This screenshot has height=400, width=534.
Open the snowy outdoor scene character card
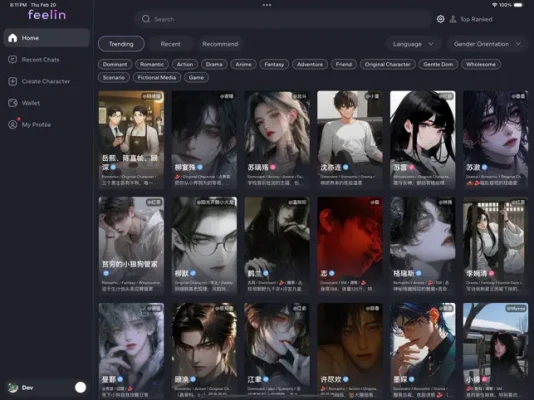click(496, 351)
